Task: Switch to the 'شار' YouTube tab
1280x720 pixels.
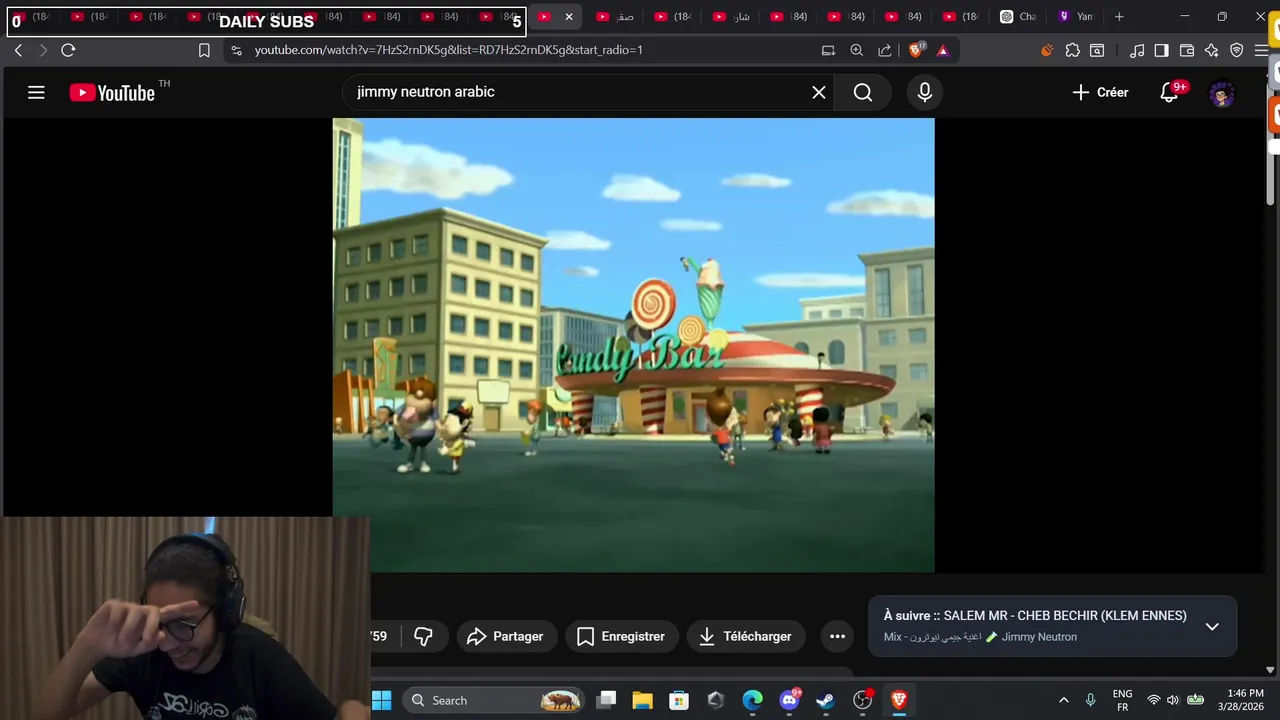Action: 732,17
